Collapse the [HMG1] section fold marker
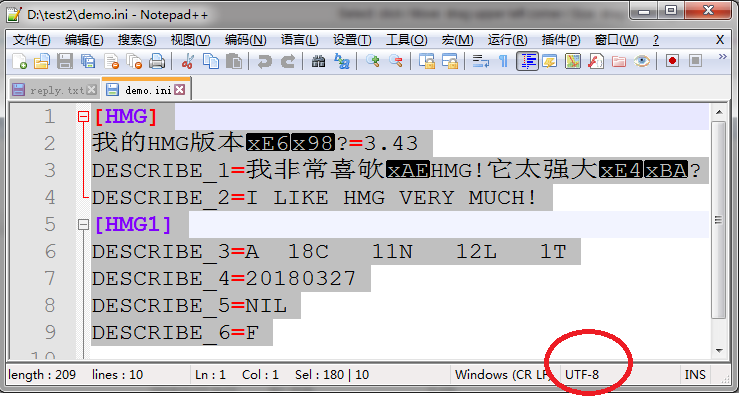This screenshot has height=399, width=743. [83, 225]
